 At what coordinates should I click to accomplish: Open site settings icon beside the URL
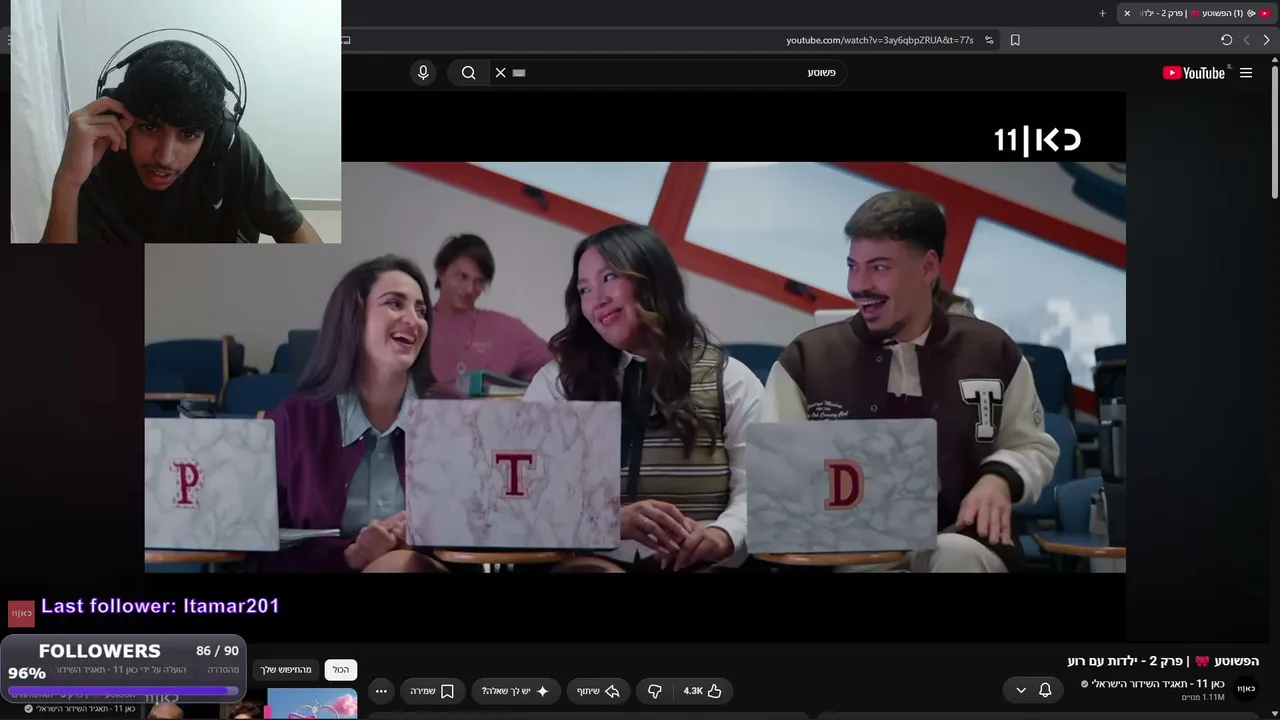989,40
